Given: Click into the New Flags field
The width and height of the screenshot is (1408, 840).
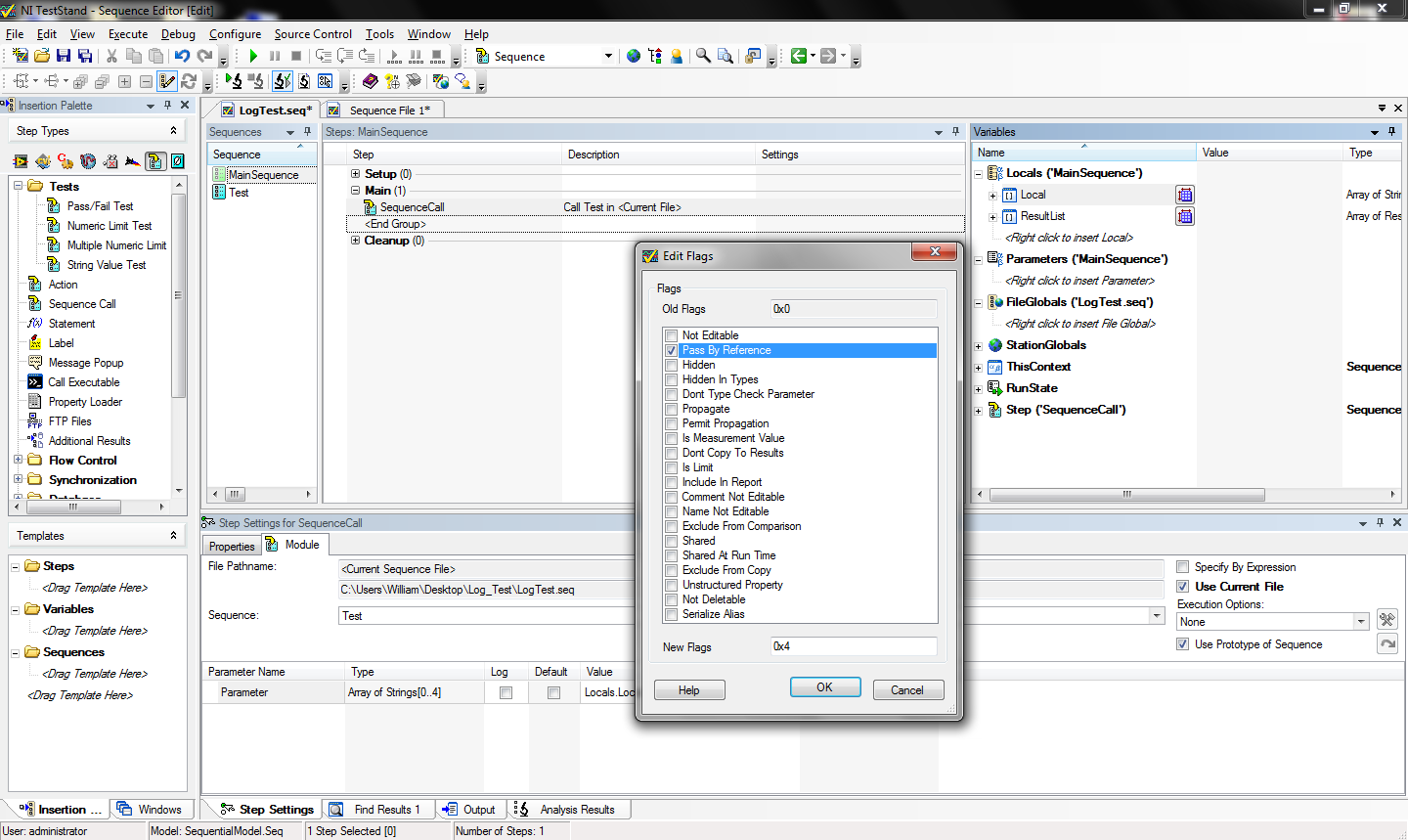Looking at the screenshot, I should pos(854,646).
